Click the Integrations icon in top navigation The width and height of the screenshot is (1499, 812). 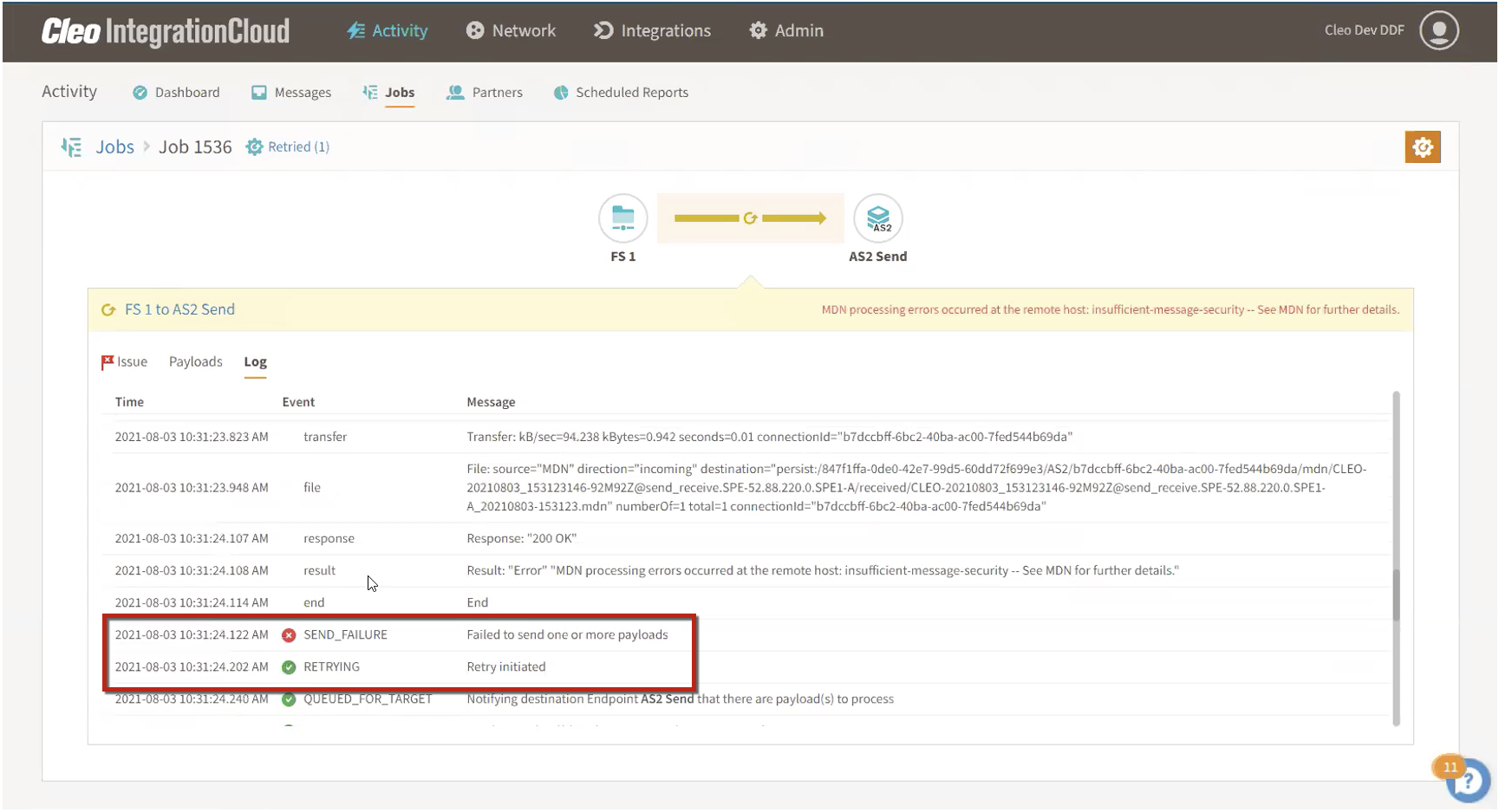coord(602,29)
